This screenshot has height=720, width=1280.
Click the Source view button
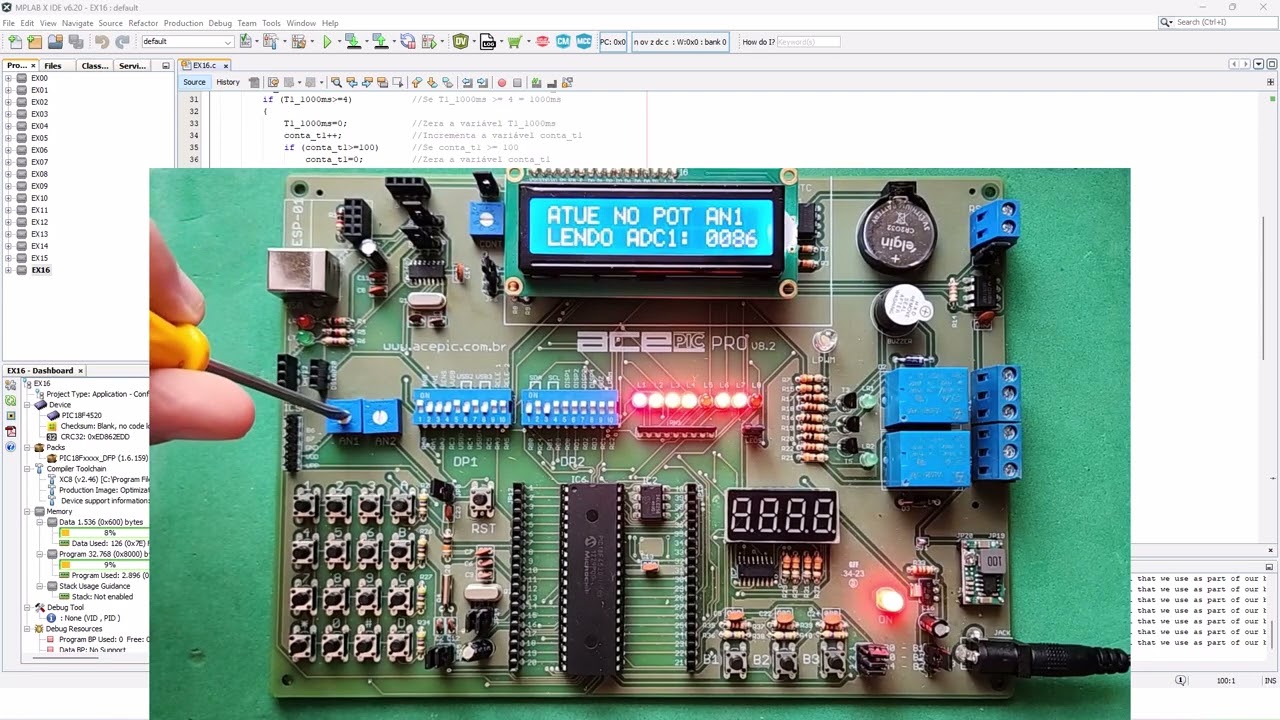pos(194,82)
